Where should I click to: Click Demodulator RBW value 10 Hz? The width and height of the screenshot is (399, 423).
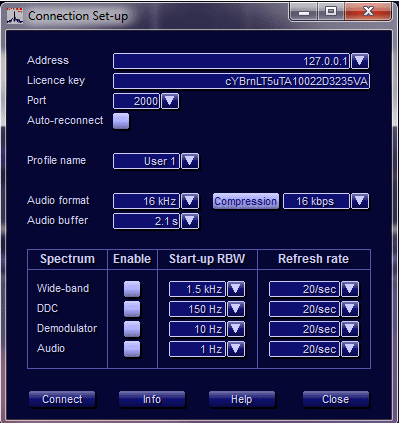(x=197, y=329)
